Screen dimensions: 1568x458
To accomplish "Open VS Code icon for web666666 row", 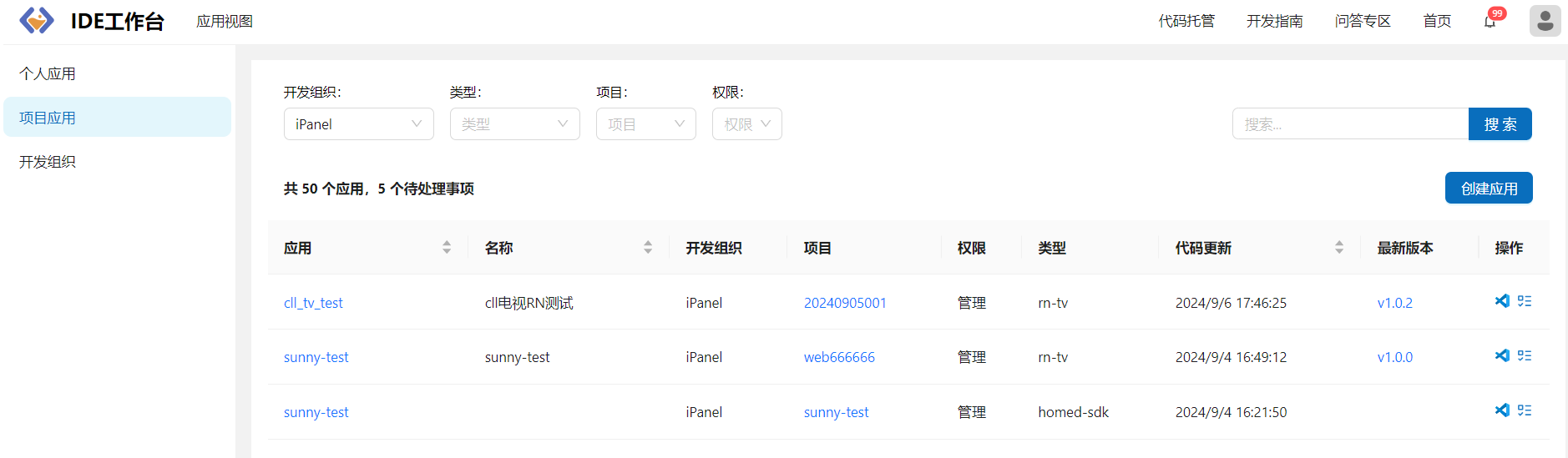I will tap(1502, 355).
